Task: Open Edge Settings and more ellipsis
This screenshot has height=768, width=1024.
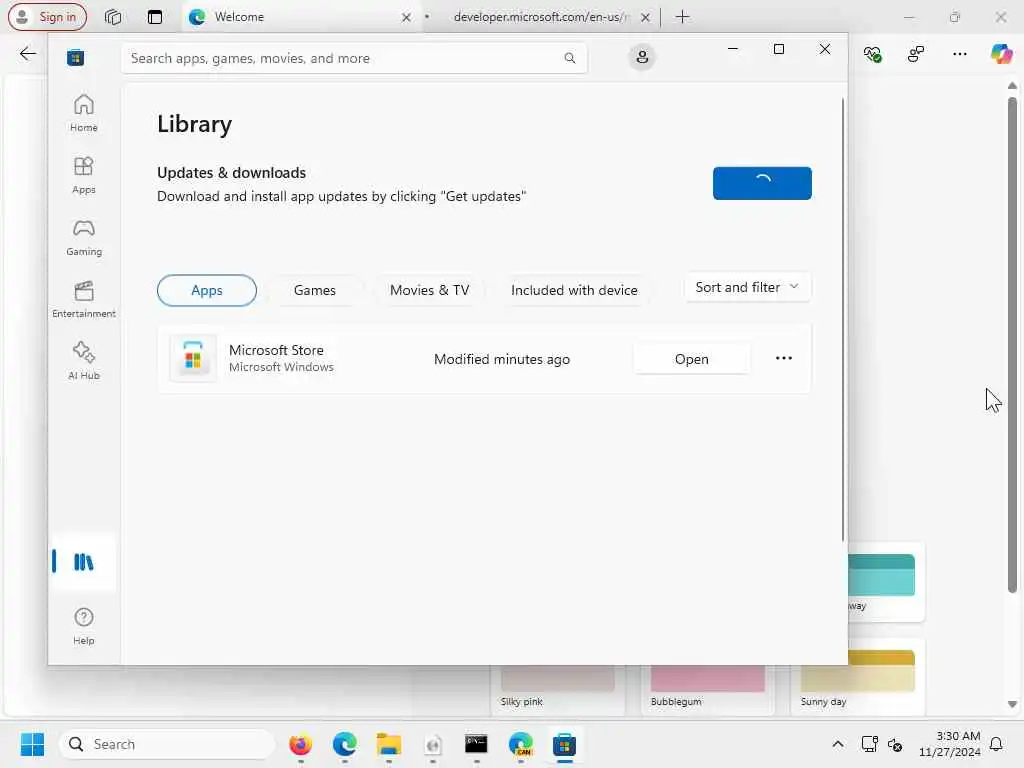Action: click(x=959, y=54)
